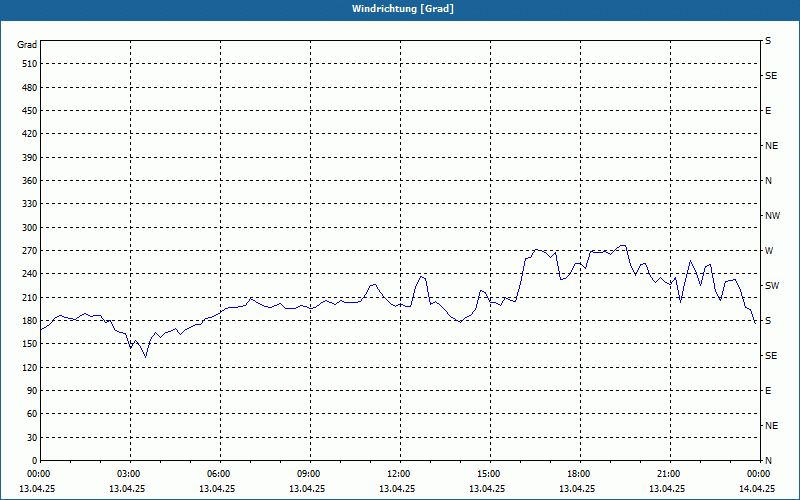Click the "Grad" axis unit label
Screen dimensions: 800x500
[27, 45]
